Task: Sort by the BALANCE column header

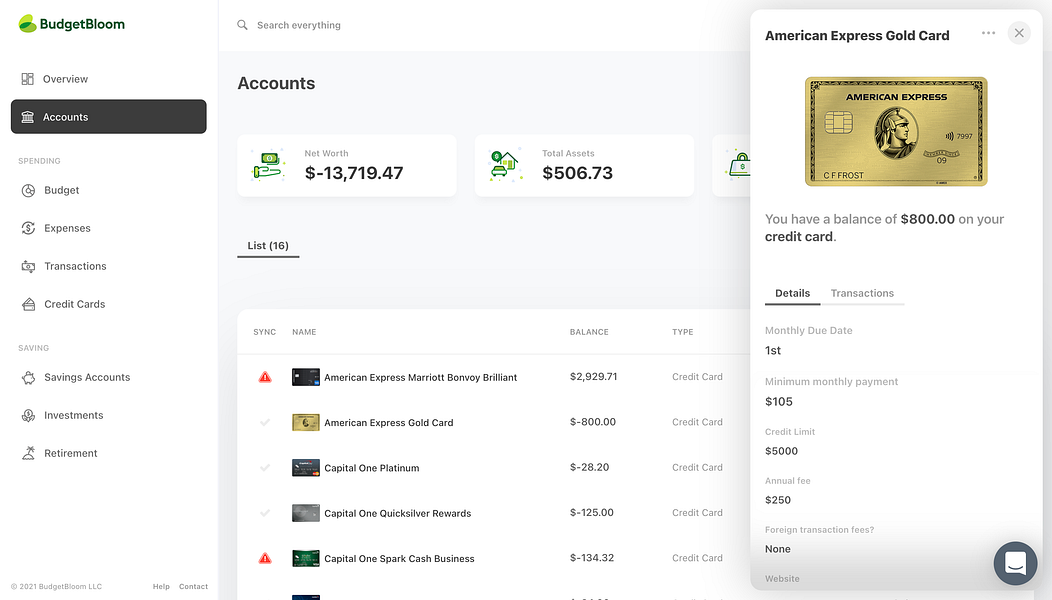Action: pyautogui.click(x=589, y=332)
